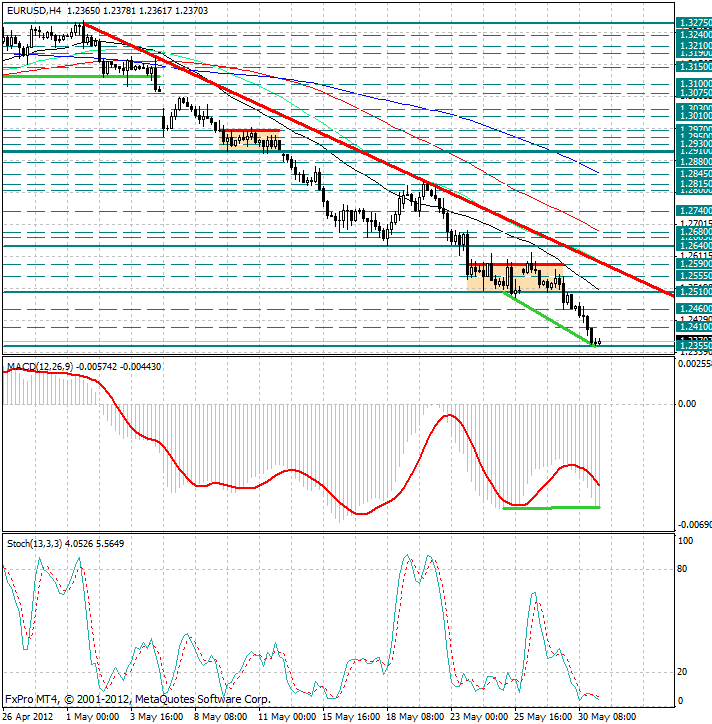Viewport: 712px width, 724px height.
Task: Select the 1.29300 price level label
Action: point(694,144)
